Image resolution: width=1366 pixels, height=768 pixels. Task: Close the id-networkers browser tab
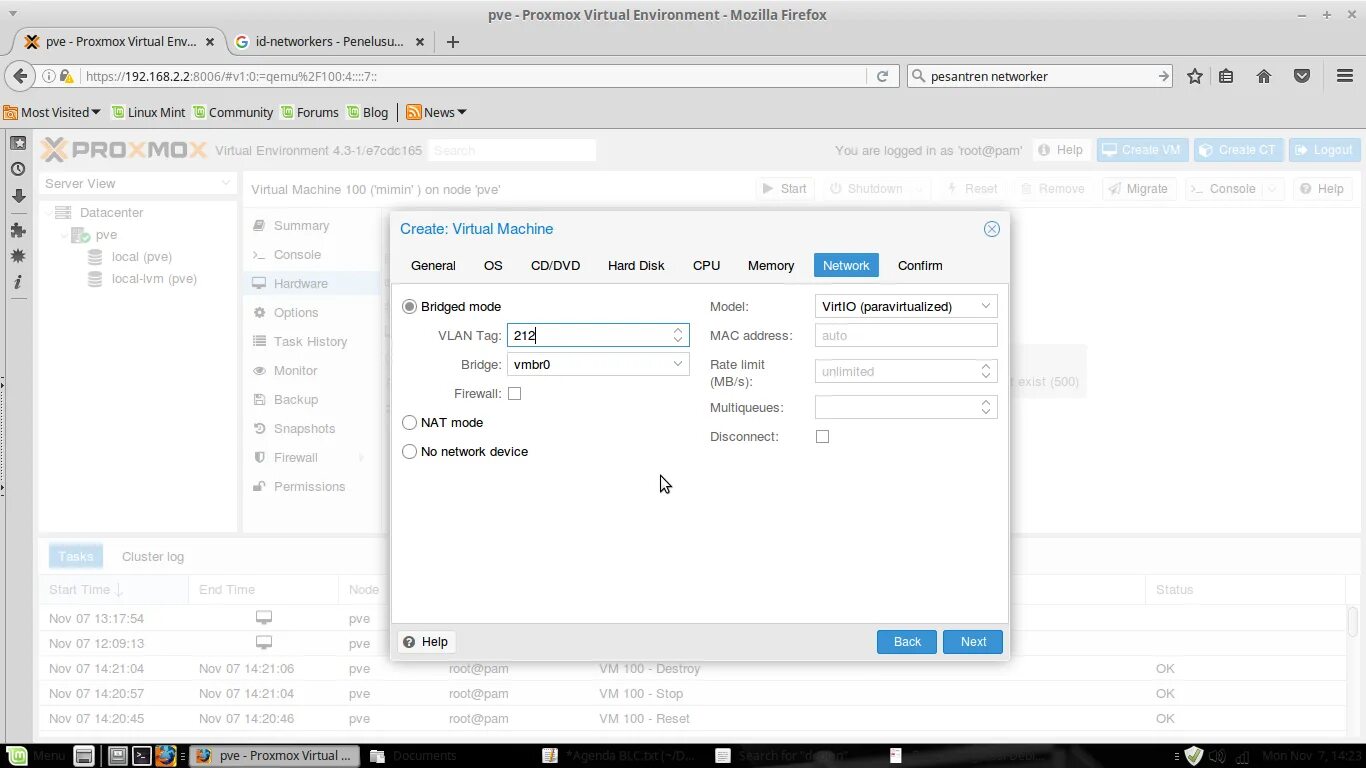pos(420,42)
